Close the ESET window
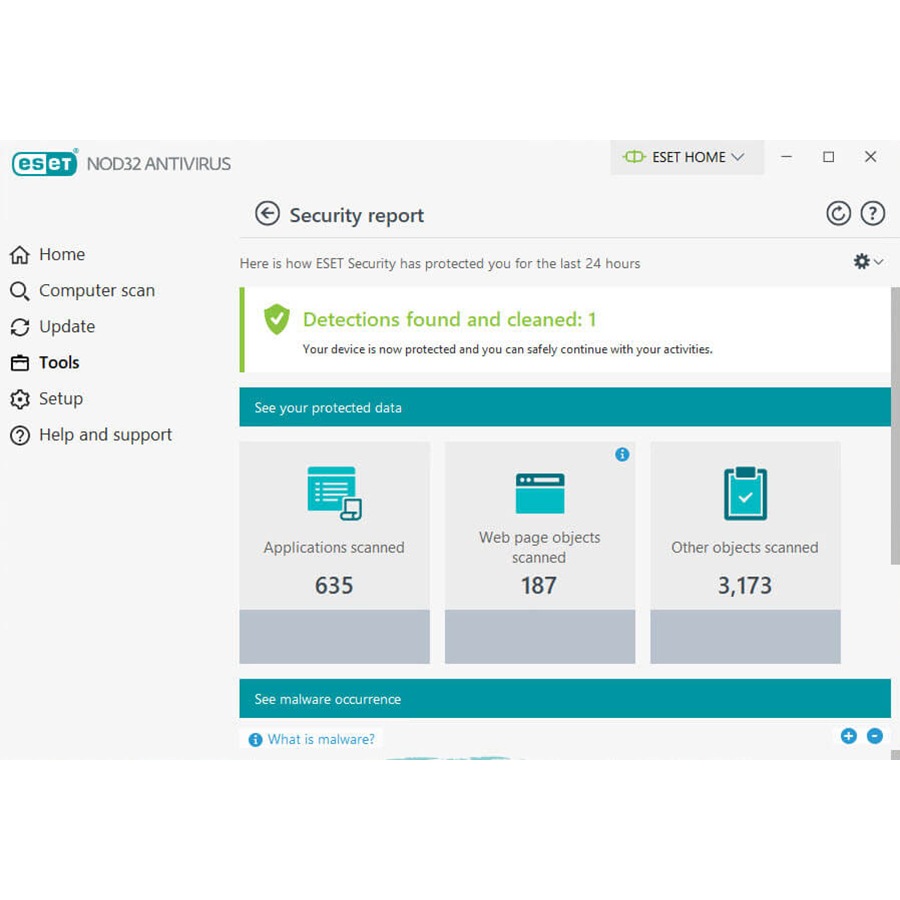 point(870,157)
